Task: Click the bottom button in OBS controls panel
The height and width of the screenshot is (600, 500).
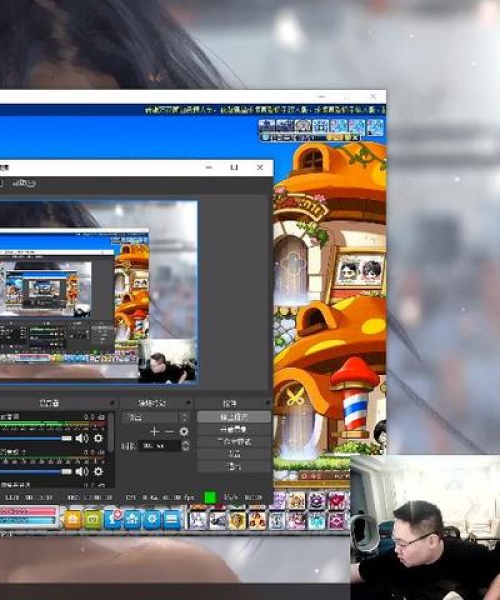Action: (234, 466)
